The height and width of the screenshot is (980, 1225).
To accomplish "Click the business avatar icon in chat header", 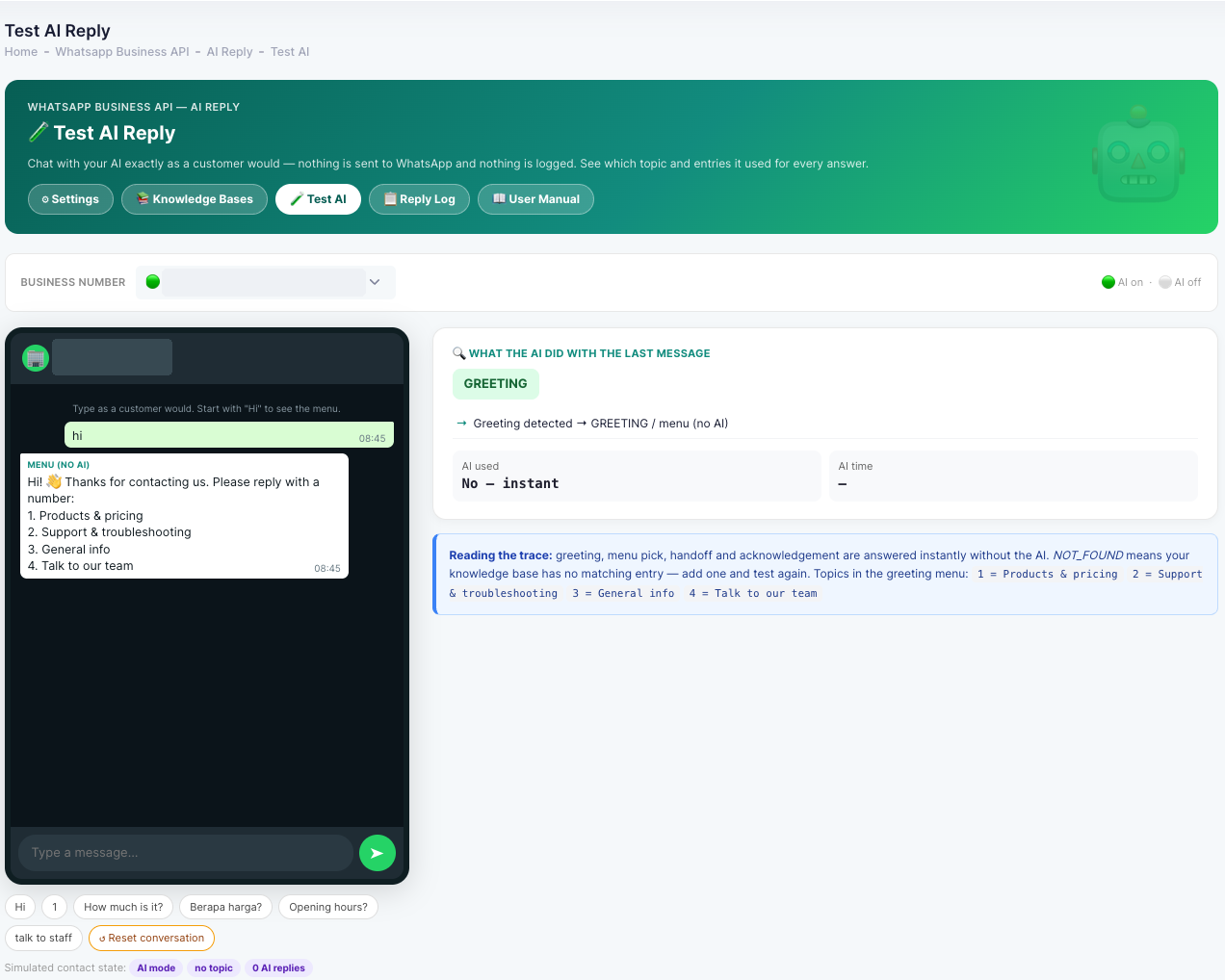I will coord(36,358).
